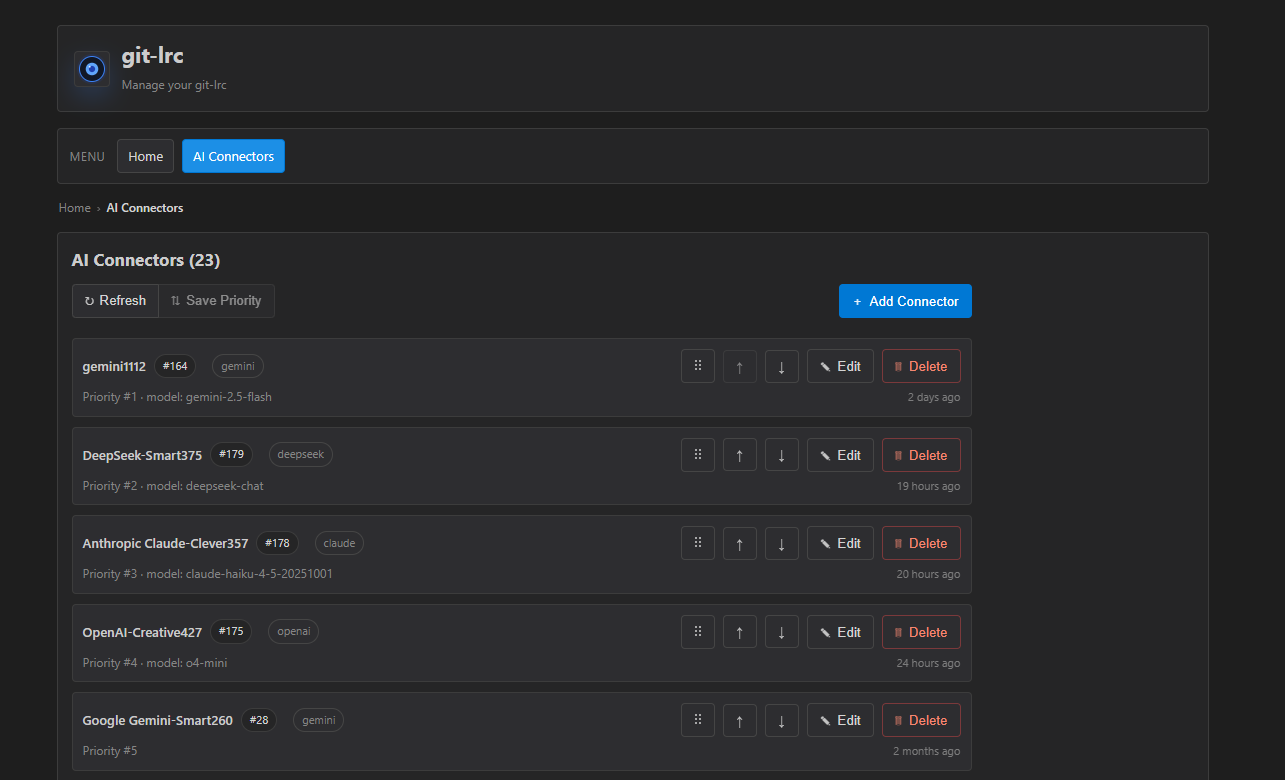Edit the Anthropic Claude-Clever357 connector
Screen dimensions: 1285x780
(840, 543)
